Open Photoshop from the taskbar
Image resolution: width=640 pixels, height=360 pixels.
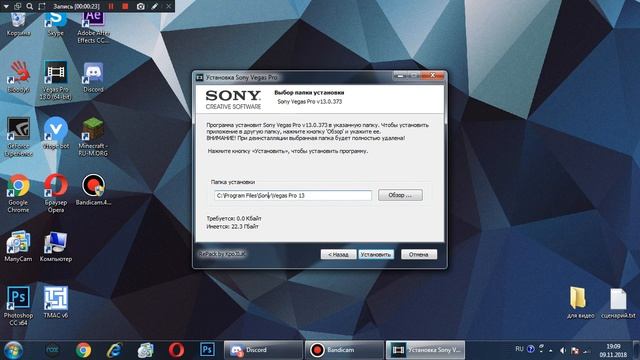click(207, 350)
